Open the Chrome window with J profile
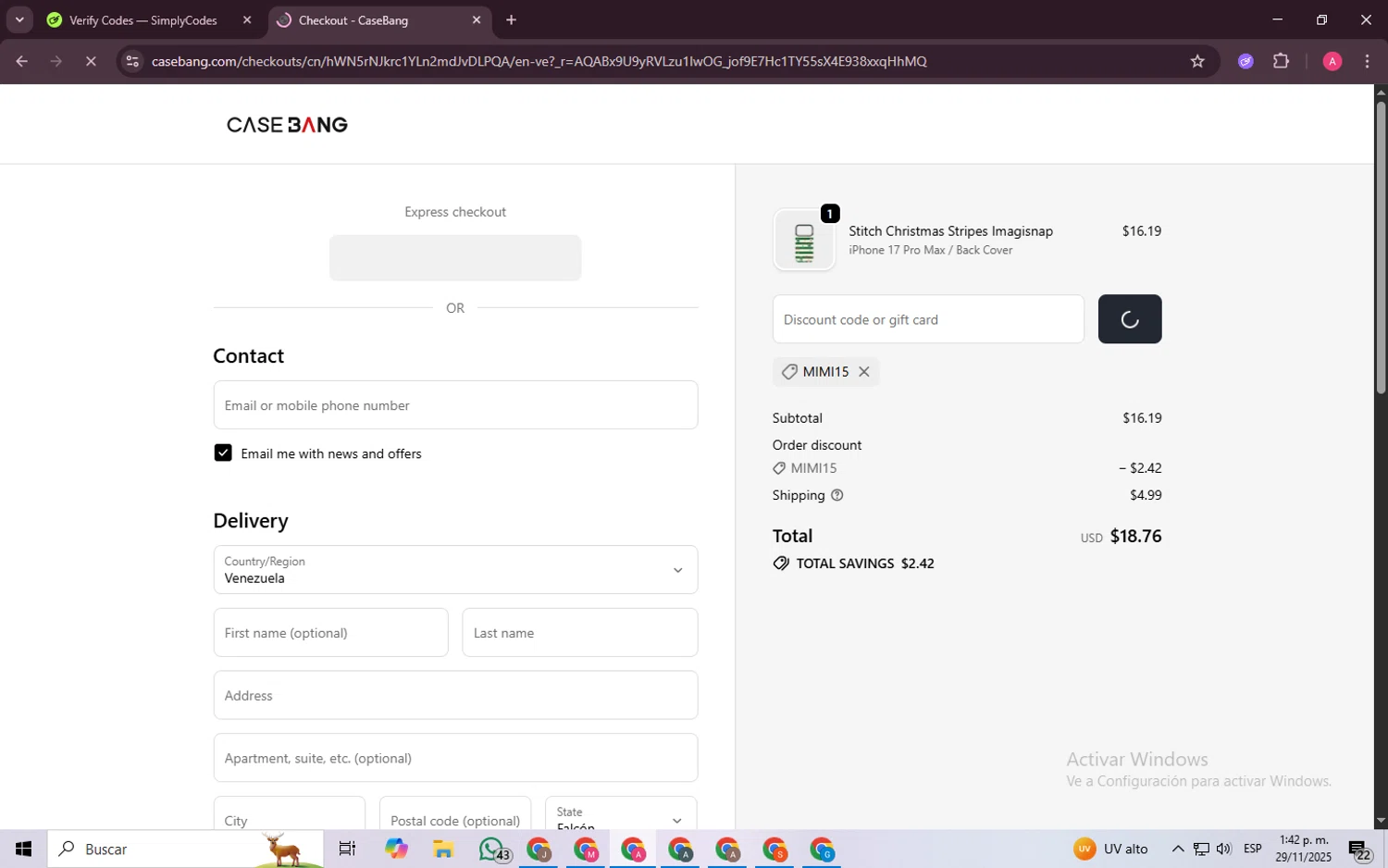 pos(539,849)
